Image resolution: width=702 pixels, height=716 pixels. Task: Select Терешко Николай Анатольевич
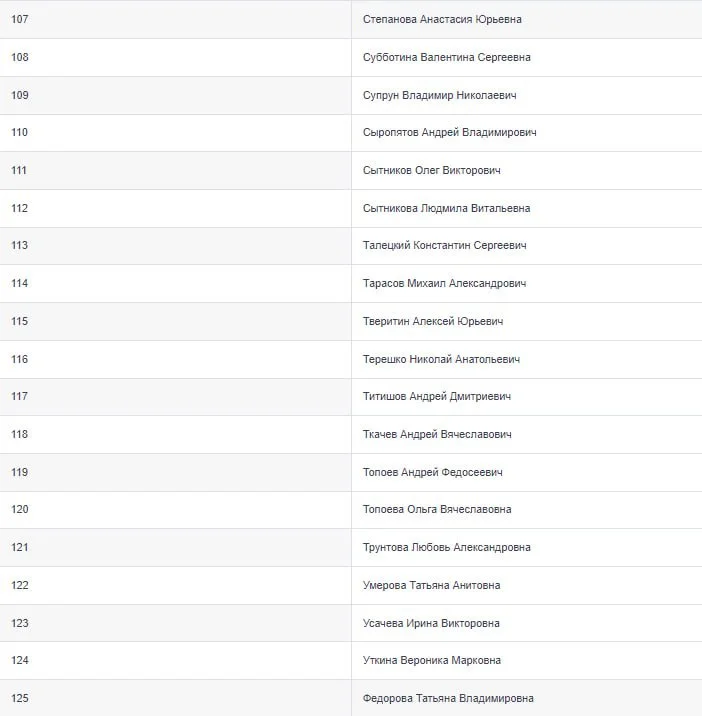(441, 359)
